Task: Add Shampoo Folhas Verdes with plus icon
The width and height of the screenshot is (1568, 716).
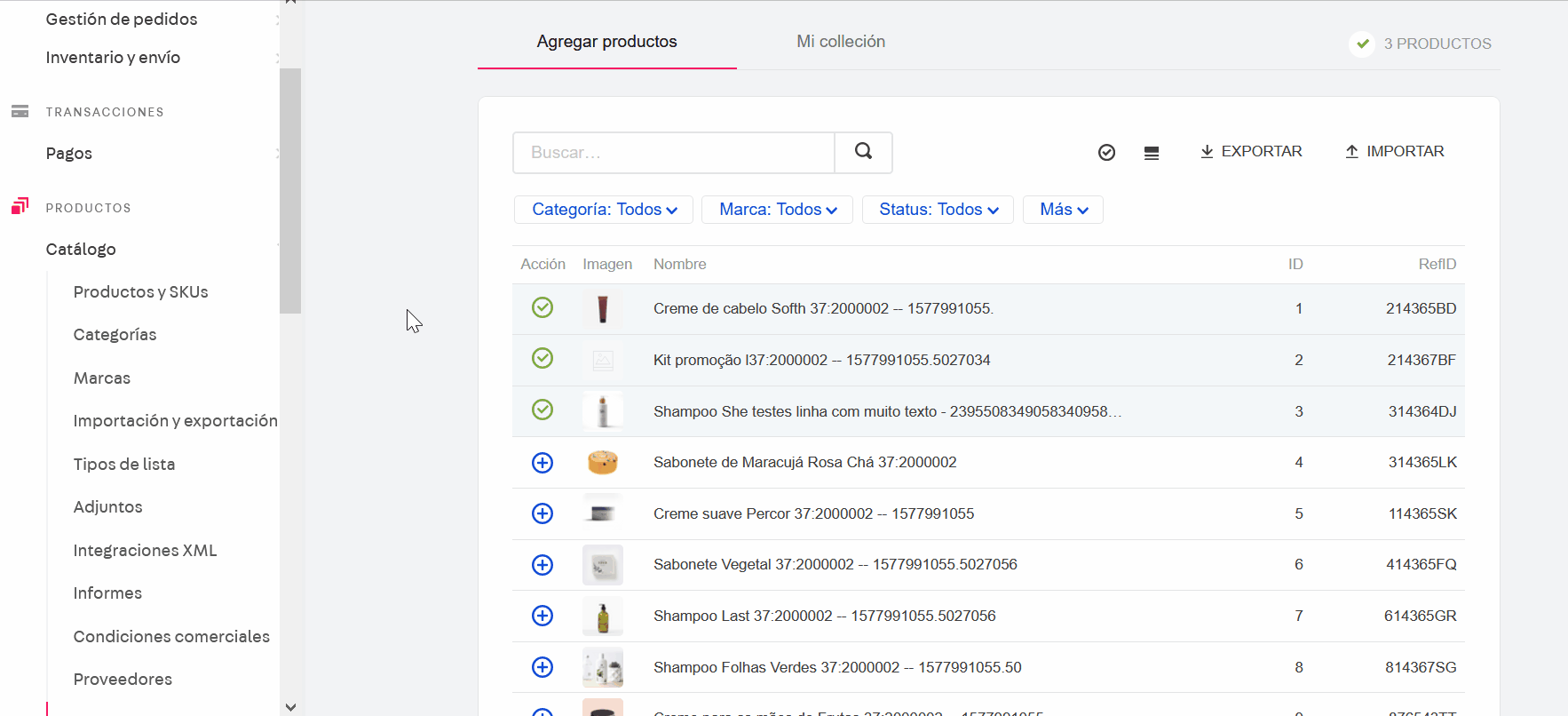Action: (542, 667)
